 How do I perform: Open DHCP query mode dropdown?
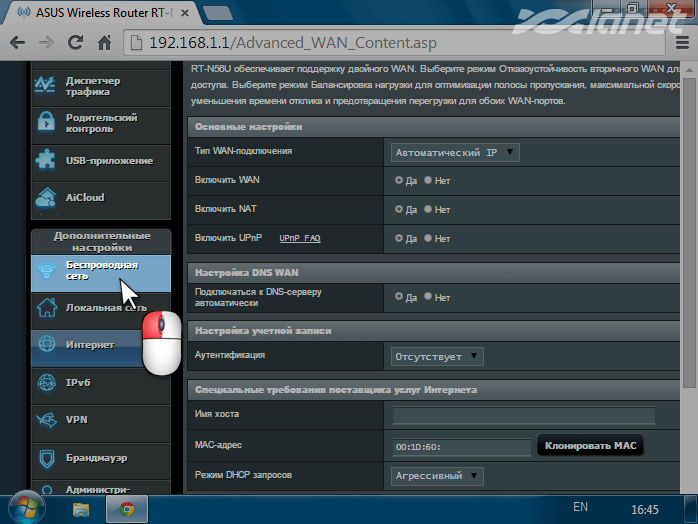pyautogui.click(x=436, y=476)
